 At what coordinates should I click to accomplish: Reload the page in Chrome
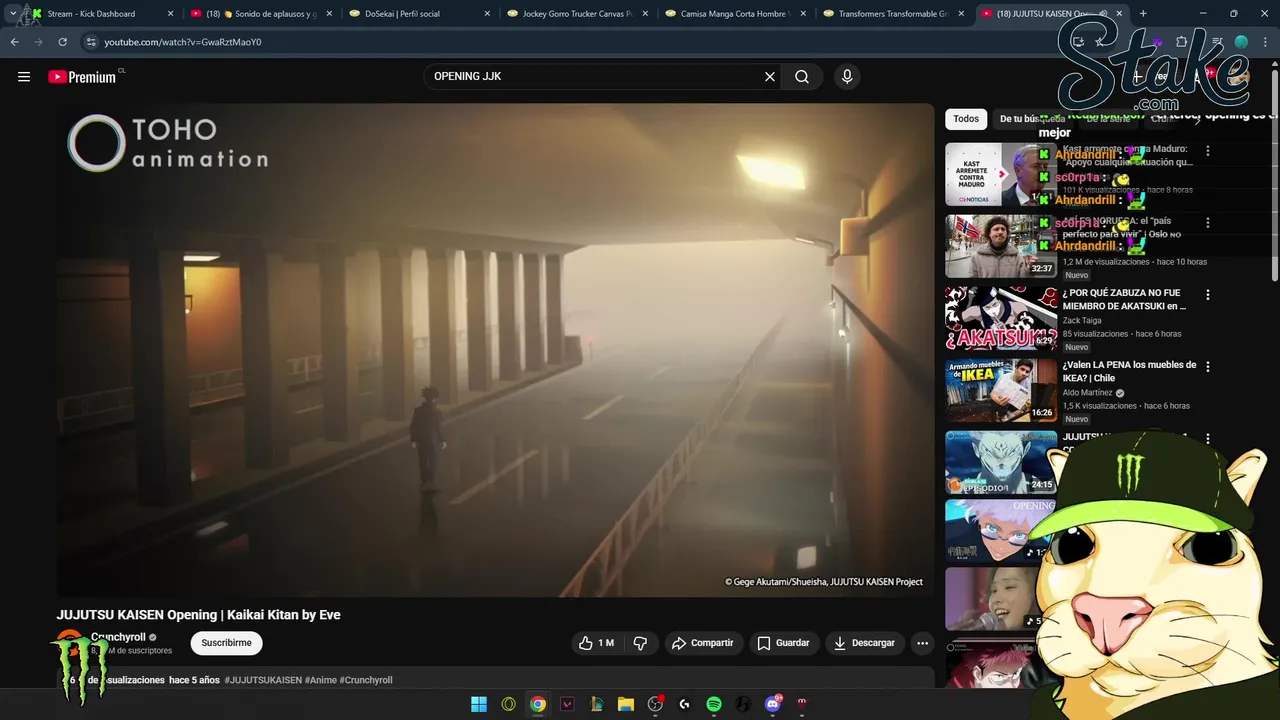coord(62,42)
